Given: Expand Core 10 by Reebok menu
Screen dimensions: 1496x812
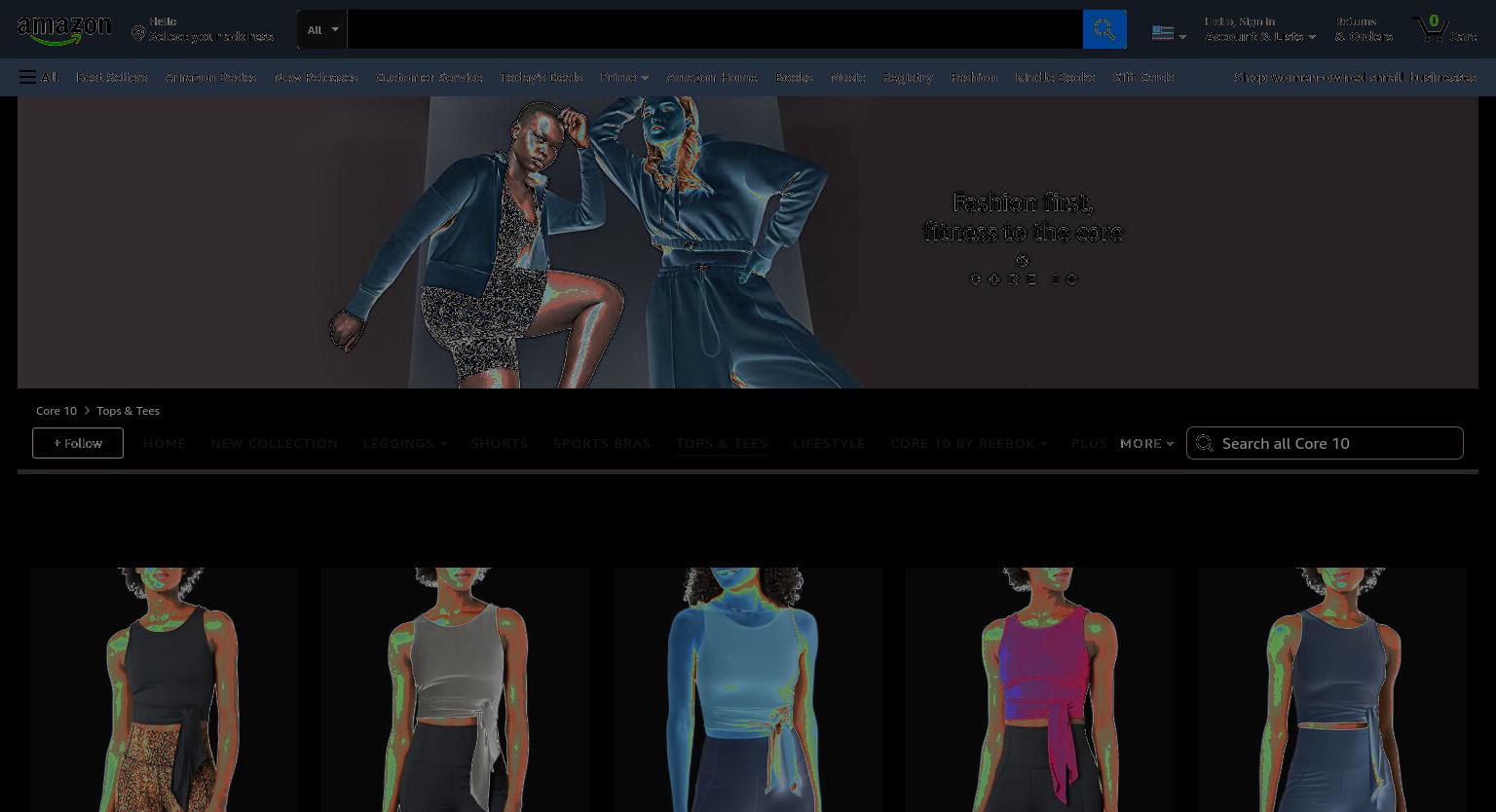Looking at the screenshot, I should pyautogui.click(x=968, y=443).
